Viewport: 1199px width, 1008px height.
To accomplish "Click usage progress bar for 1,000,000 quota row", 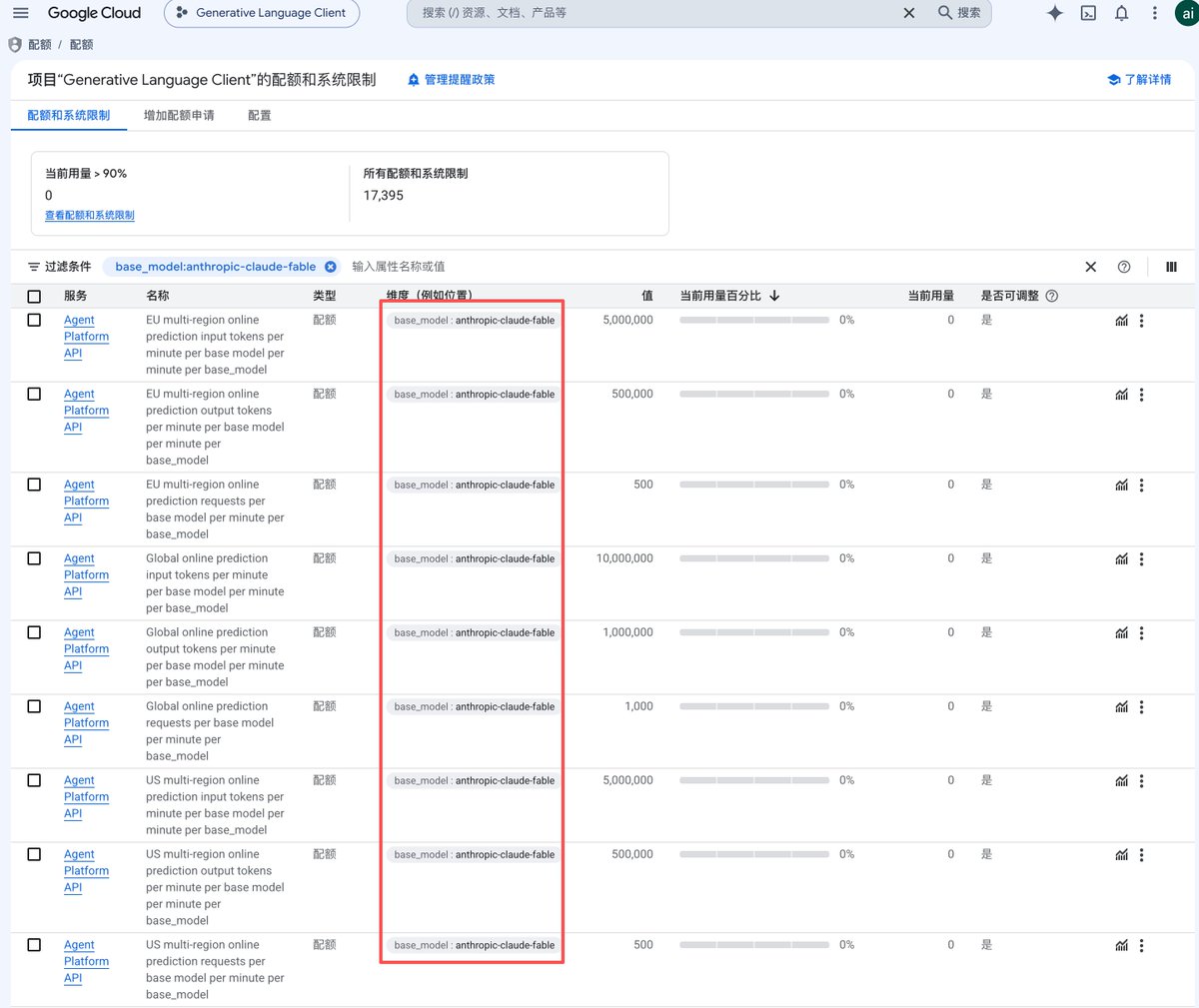I will [x=754, y=632].
